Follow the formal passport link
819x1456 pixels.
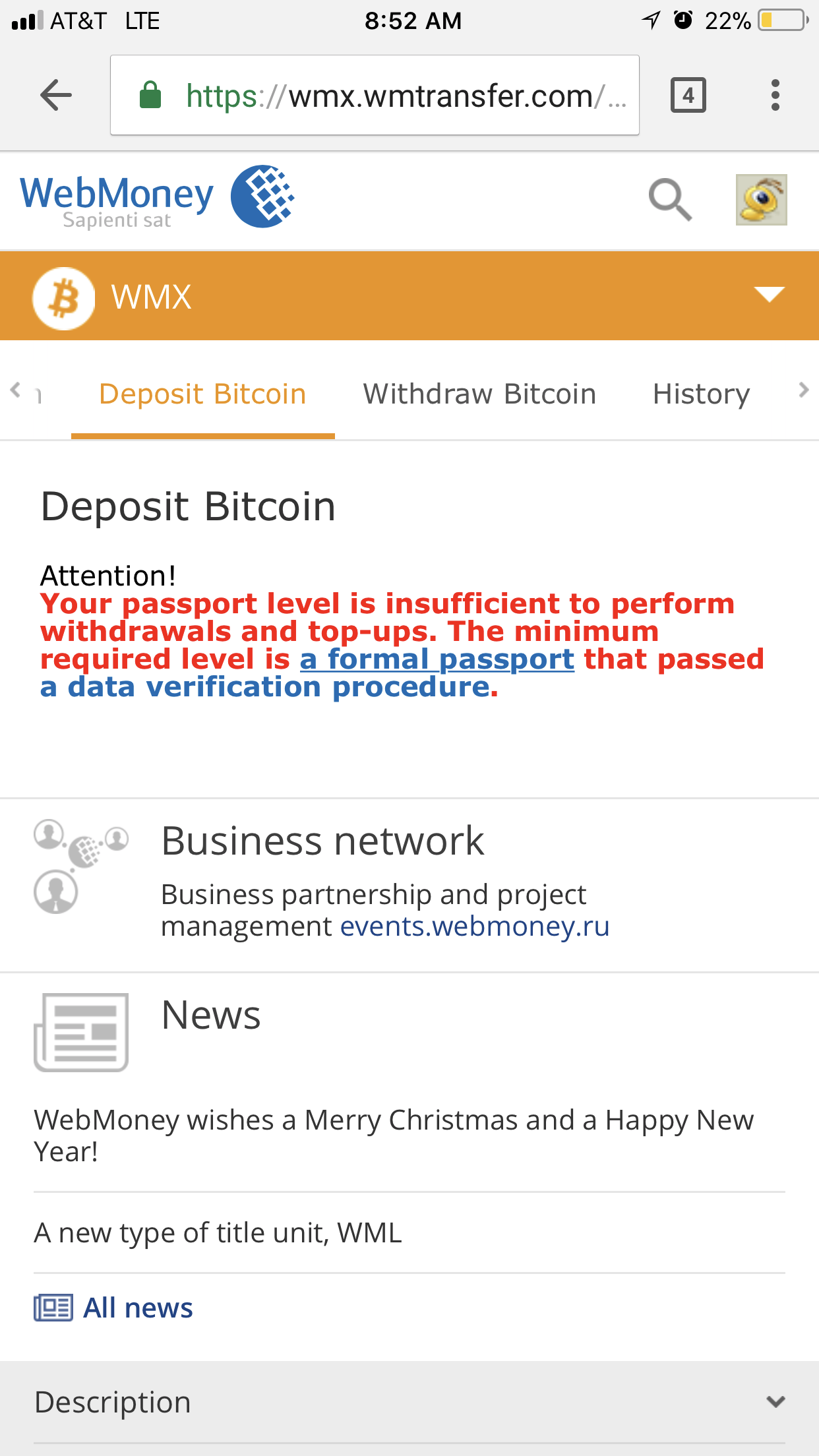pos(437,659)
